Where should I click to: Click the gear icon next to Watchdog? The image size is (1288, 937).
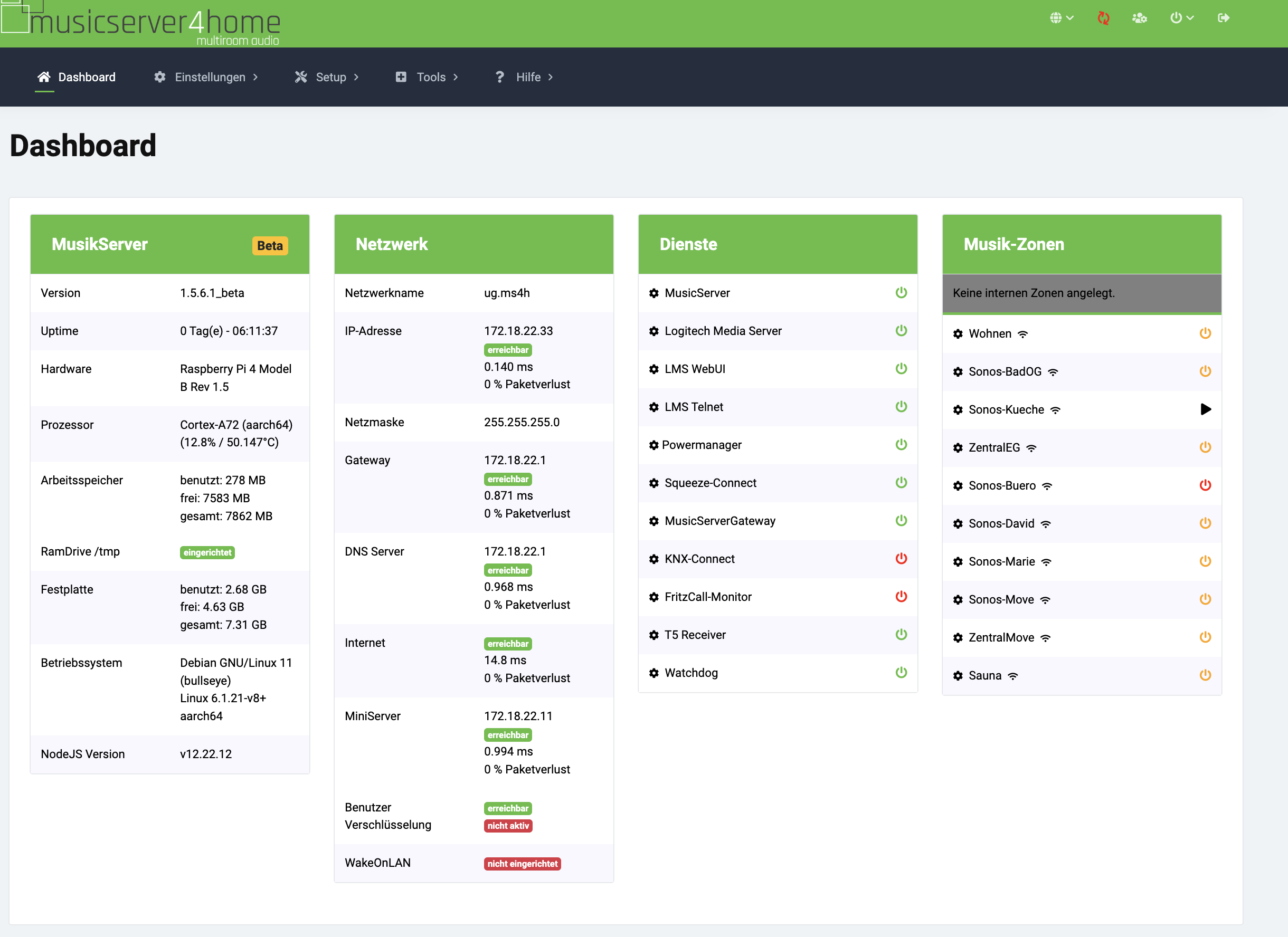pos(654,673)
